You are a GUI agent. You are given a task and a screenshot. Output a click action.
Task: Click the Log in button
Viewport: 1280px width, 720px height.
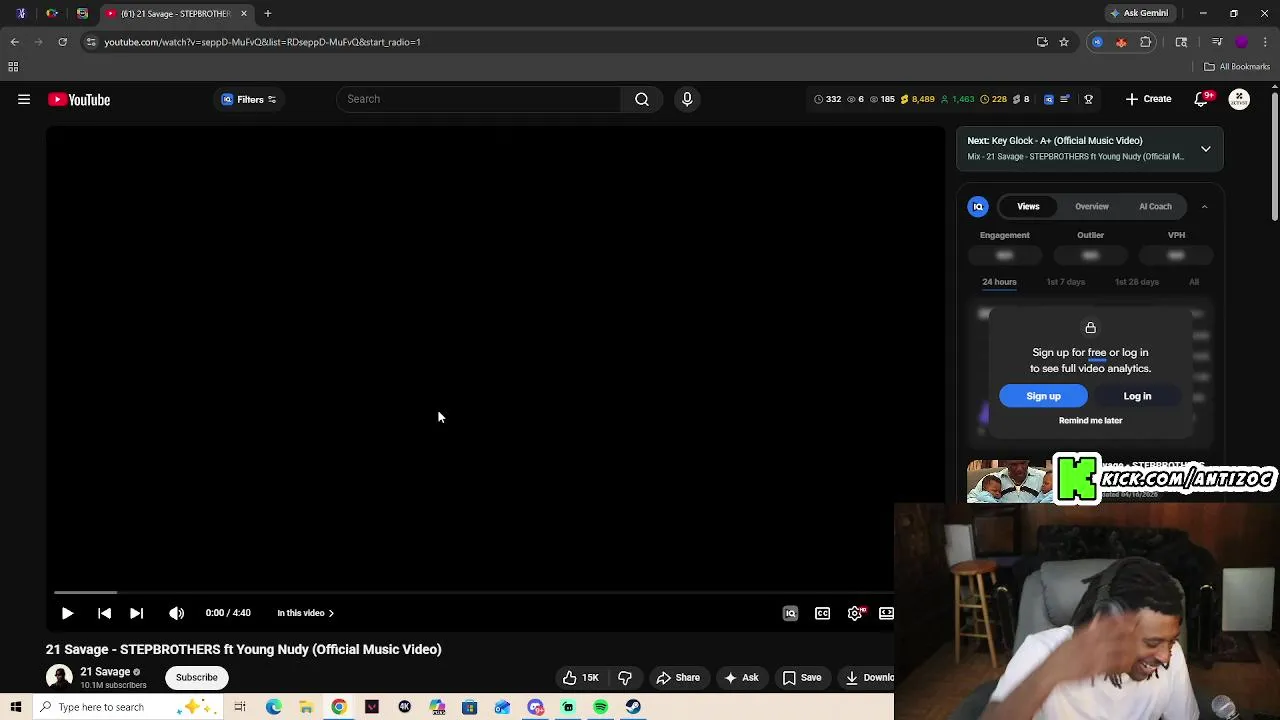coord(1137,396)
